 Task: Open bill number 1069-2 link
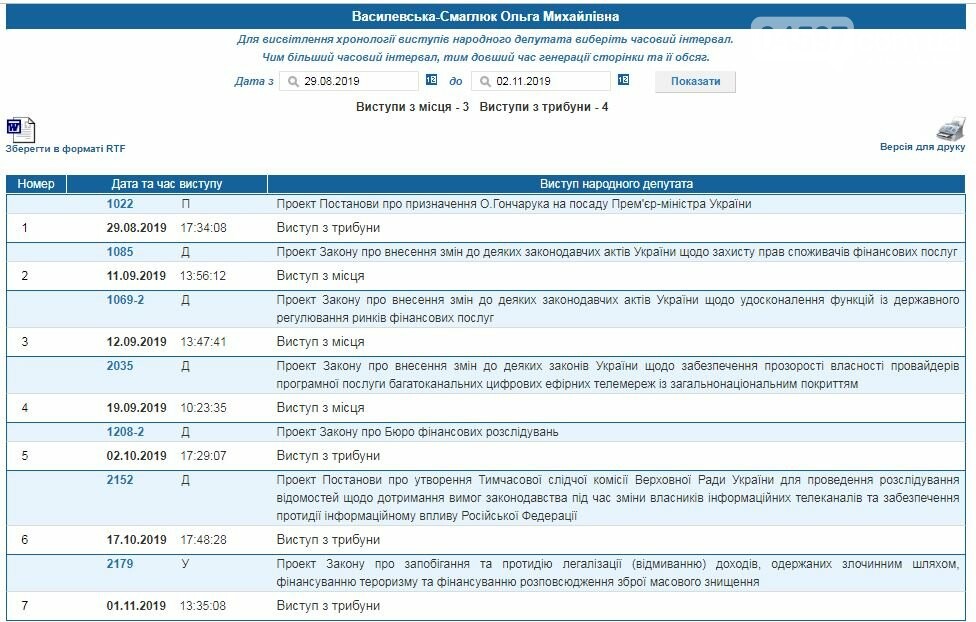(125, 299)
